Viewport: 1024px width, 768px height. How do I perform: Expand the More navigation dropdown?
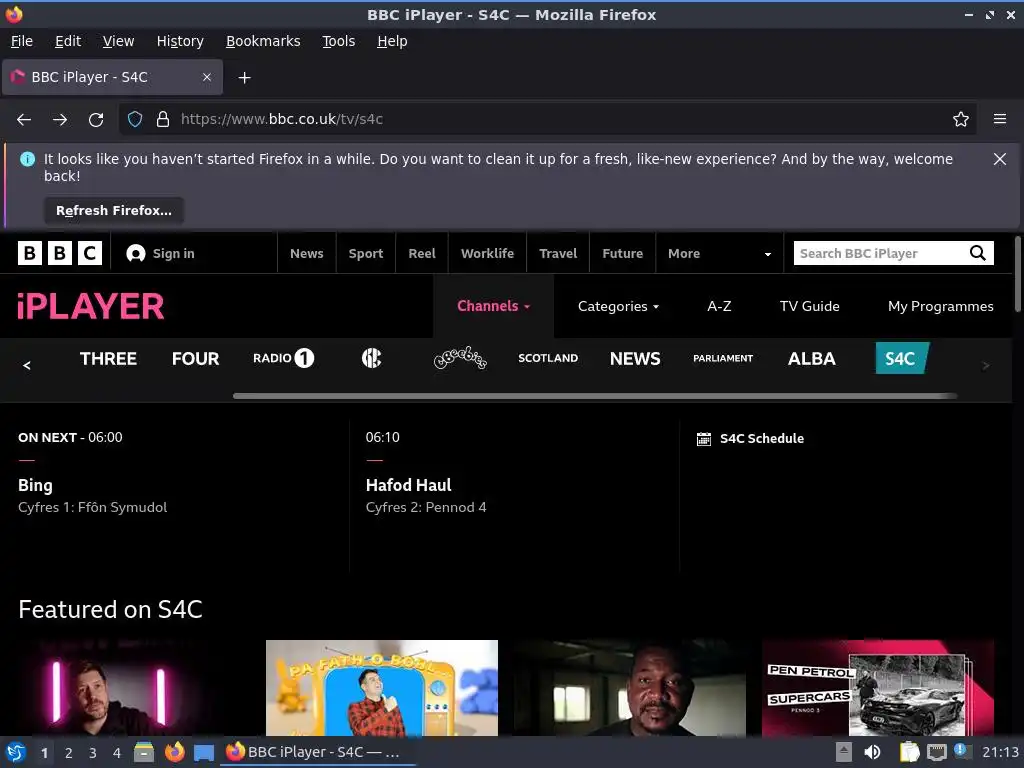[720, 253]
